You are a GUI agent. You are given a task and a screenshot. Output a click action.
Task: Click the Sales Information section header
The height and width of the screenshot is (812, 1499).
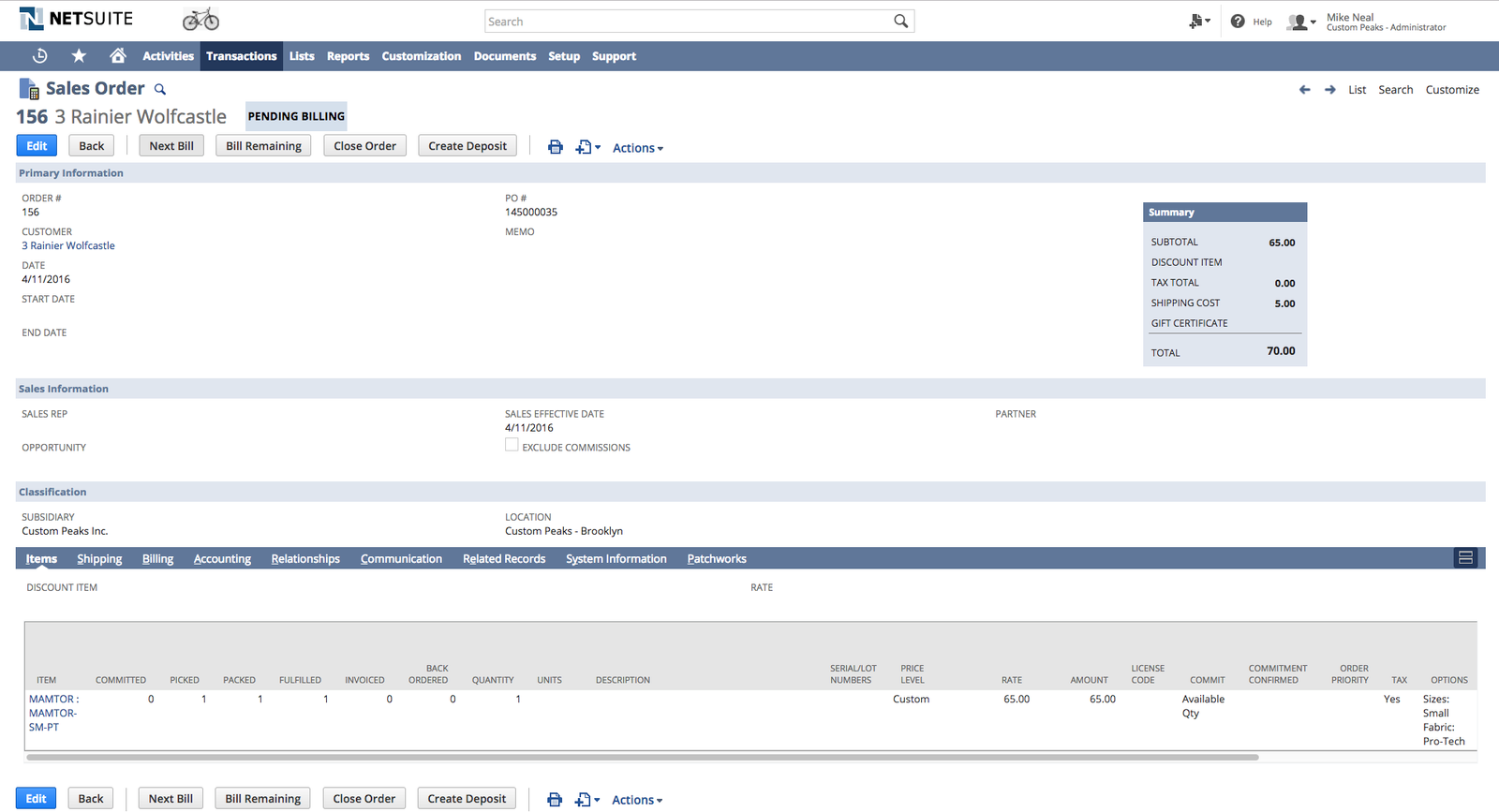(750, 389)
